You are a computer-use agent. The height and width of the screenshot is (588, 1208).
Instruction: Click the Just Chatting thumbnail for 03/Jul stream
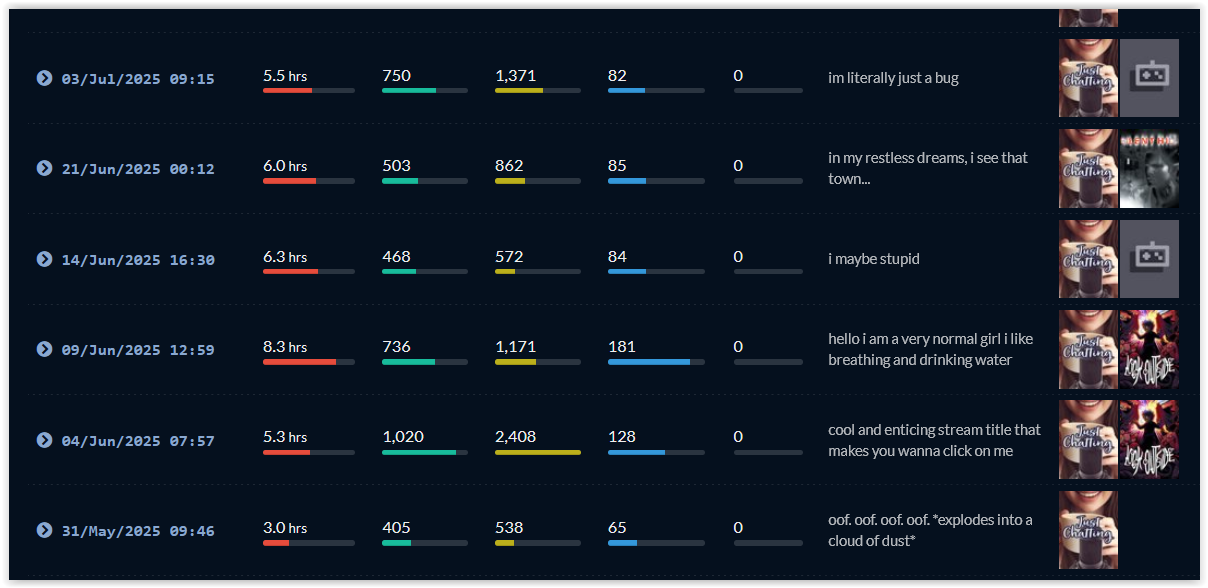point(1088,78)
